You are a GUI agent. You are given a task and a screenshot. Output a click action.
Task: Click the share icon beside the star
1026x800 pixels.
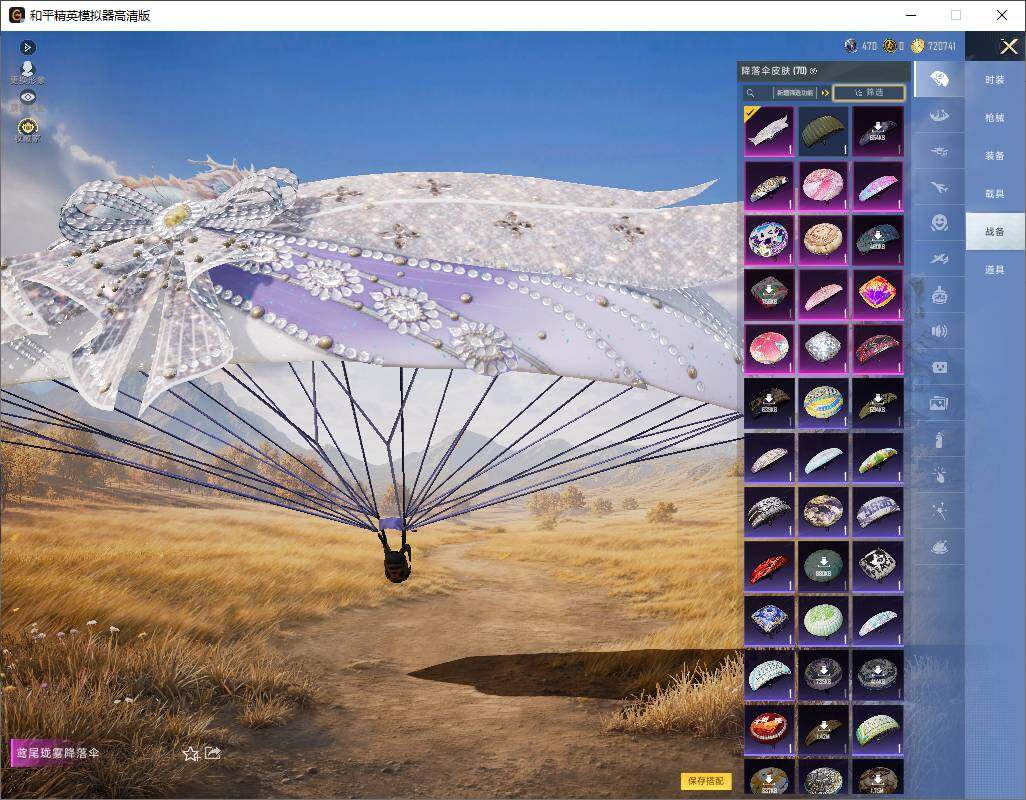coord(213,753)
